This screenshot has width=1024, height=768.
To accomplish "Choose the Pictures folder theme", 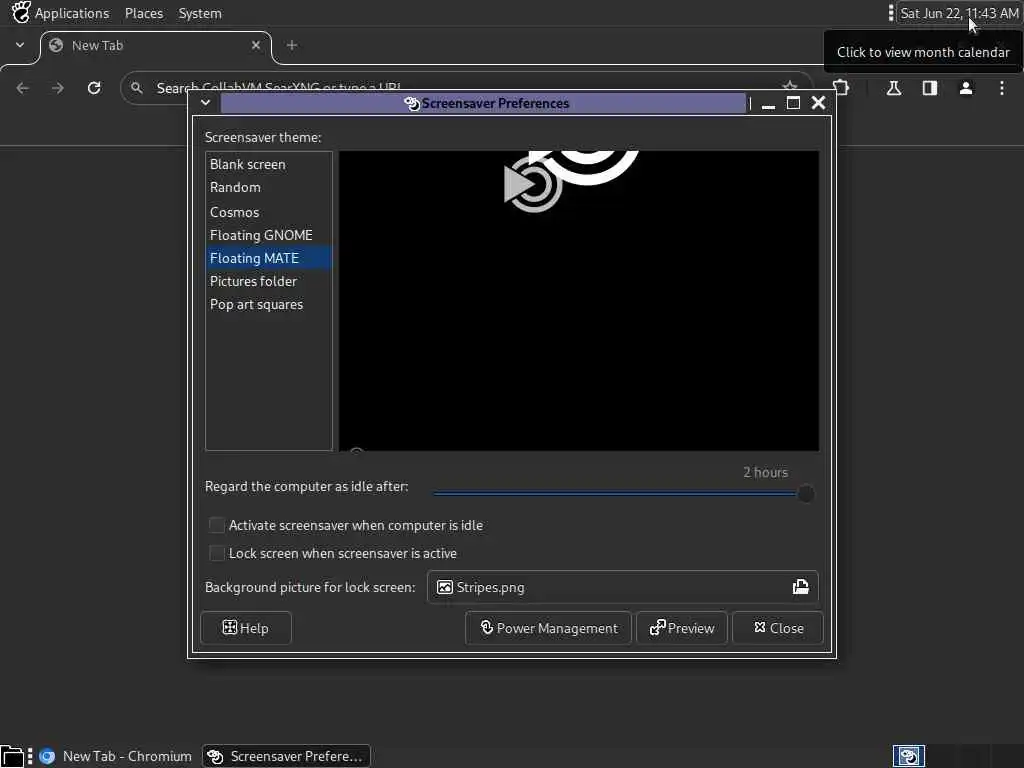I will tap(268, 281).
